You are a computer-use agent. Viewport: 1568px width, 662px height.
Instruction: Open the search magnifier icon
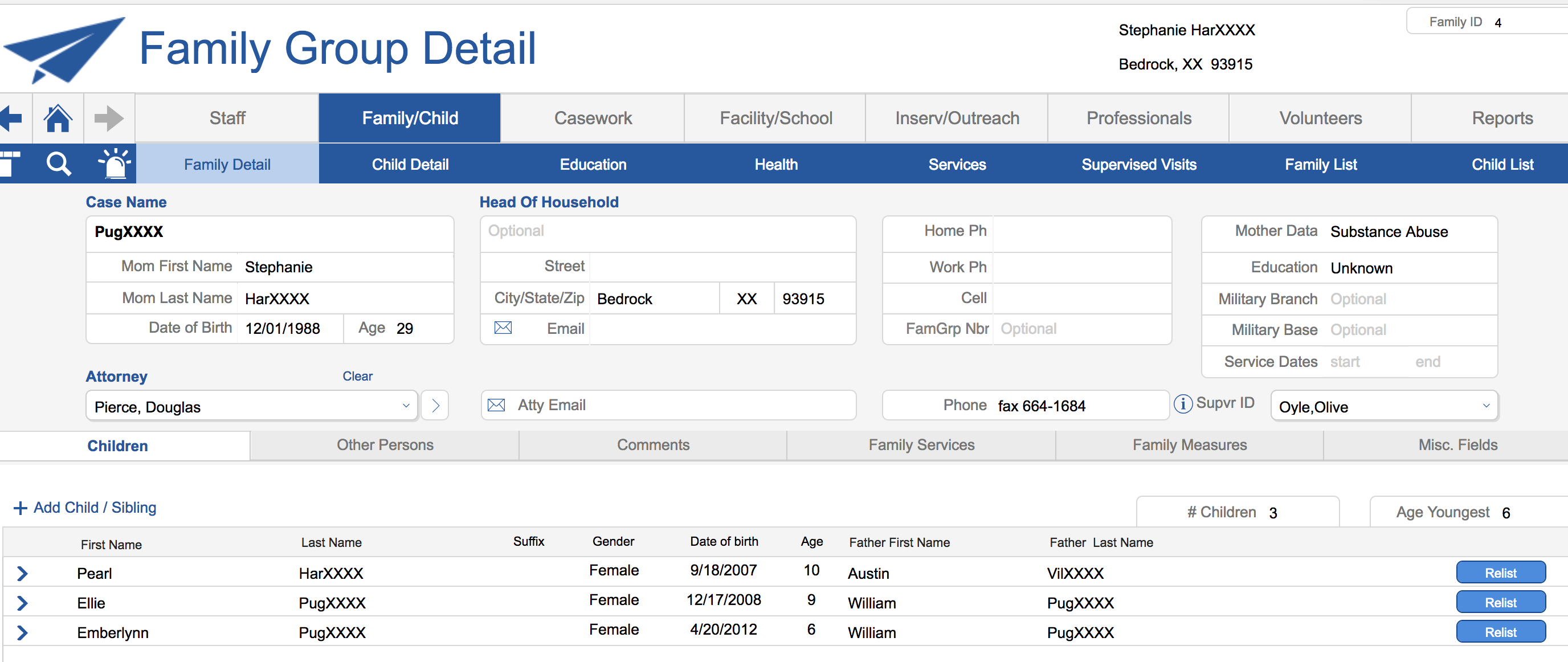59,164
